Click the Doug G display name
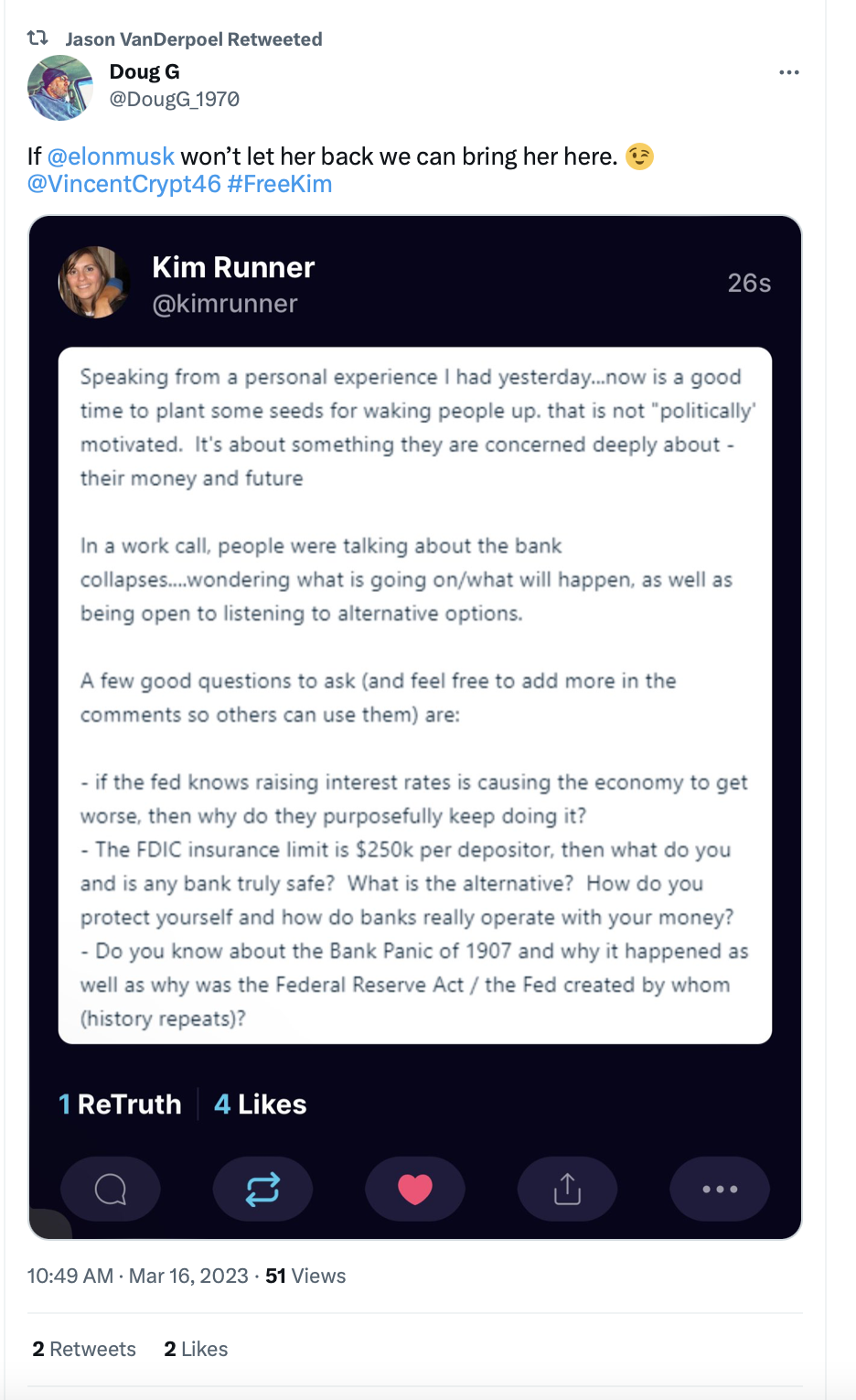Screen dimensions: 856x1400 pos(144,71)
